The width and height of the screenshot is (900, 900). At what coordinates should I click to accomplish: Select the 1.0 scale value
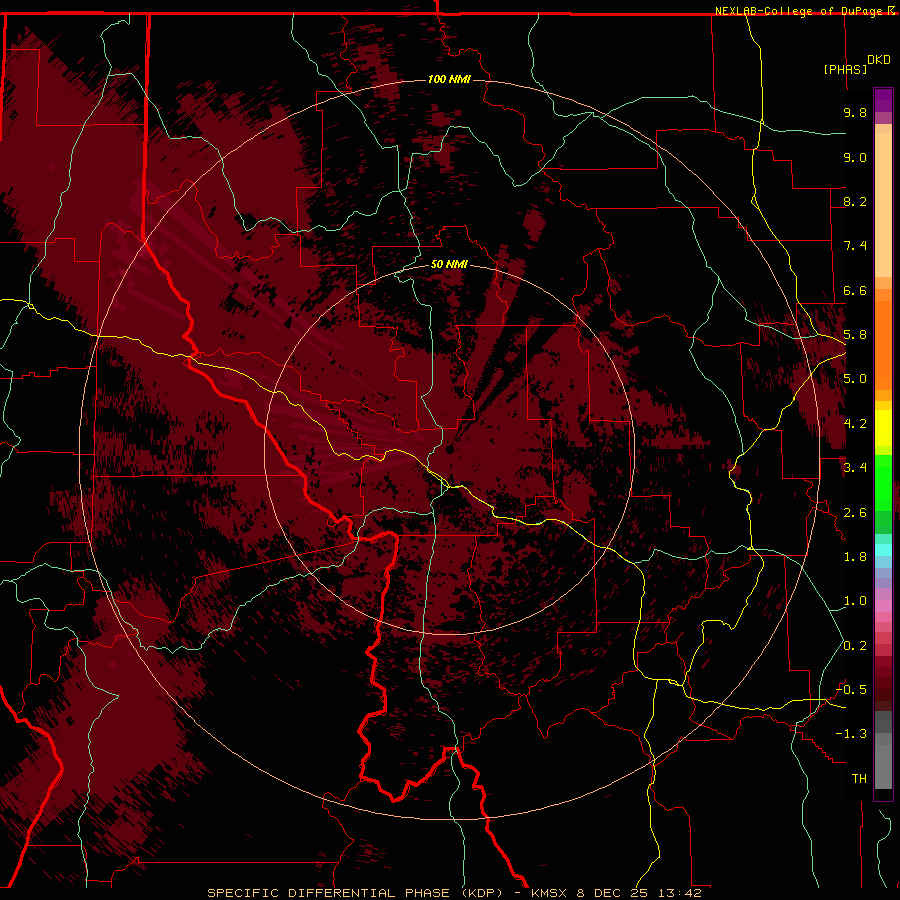pyautogui.click(x=855, y=601)
